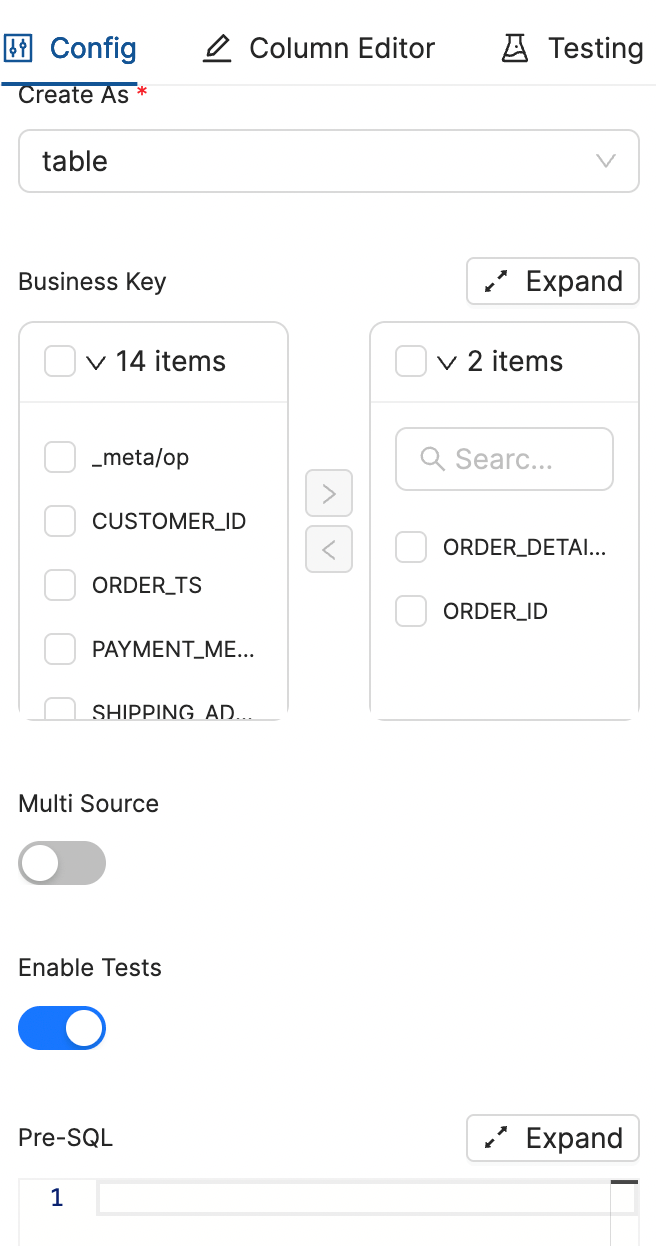Enable the Multi Source toggle
The width and height of the screenshot is (656, 1246).
click(62, 862)
